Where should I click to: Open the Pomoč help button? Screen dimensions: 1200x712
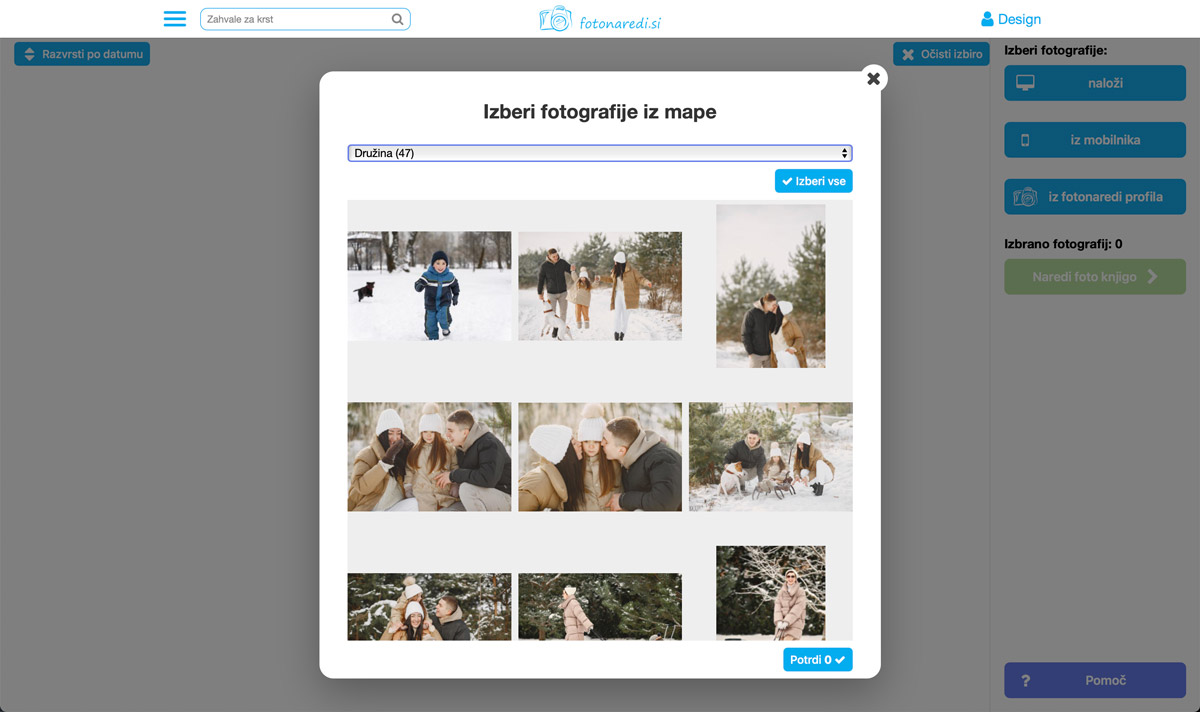click(x=1095, y=680)
